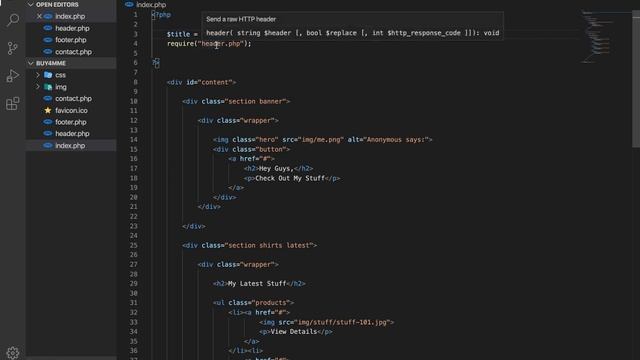This screenshot has height=360, width=640.
Task: Click "Anonymous says:" alt text
Action: click(x=396, y=140)
